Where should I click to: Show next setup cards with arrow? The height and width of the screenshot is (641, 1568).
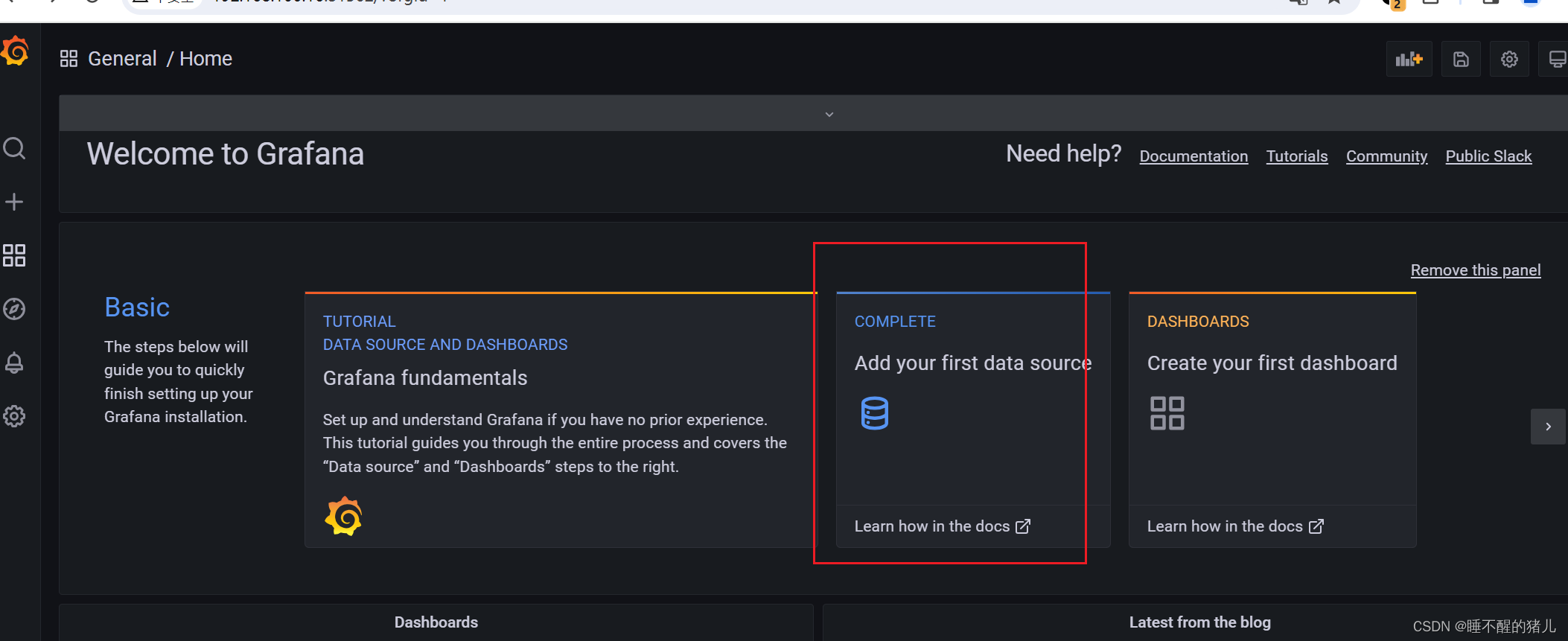pos(1548,427)
